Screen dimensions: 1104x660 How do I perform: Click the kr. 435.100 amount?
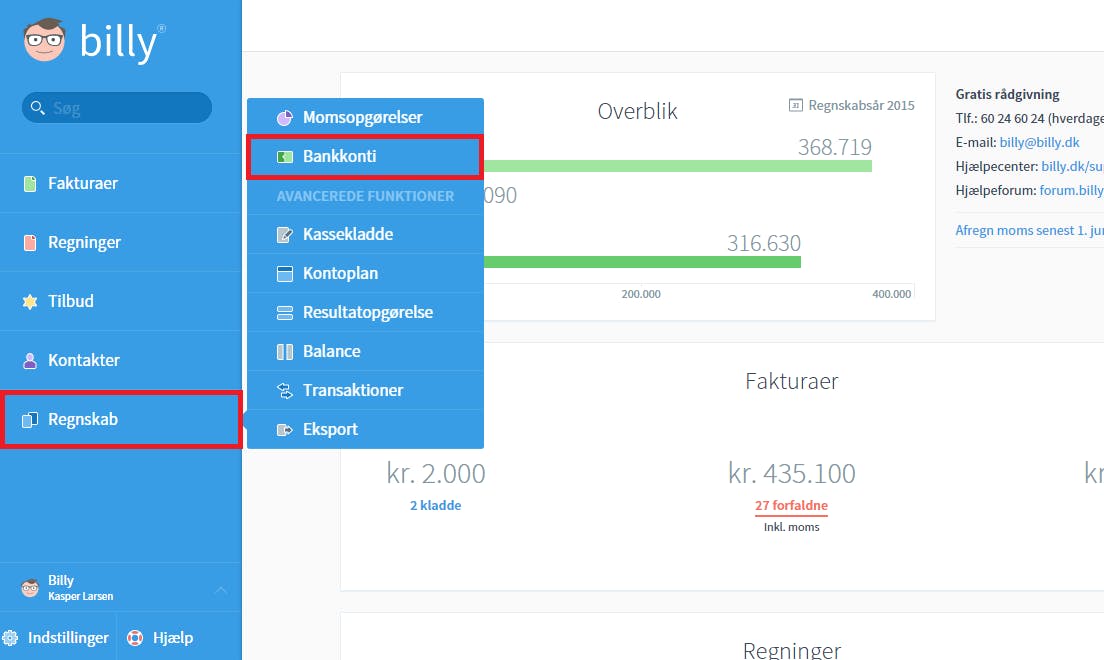(791, 473)
